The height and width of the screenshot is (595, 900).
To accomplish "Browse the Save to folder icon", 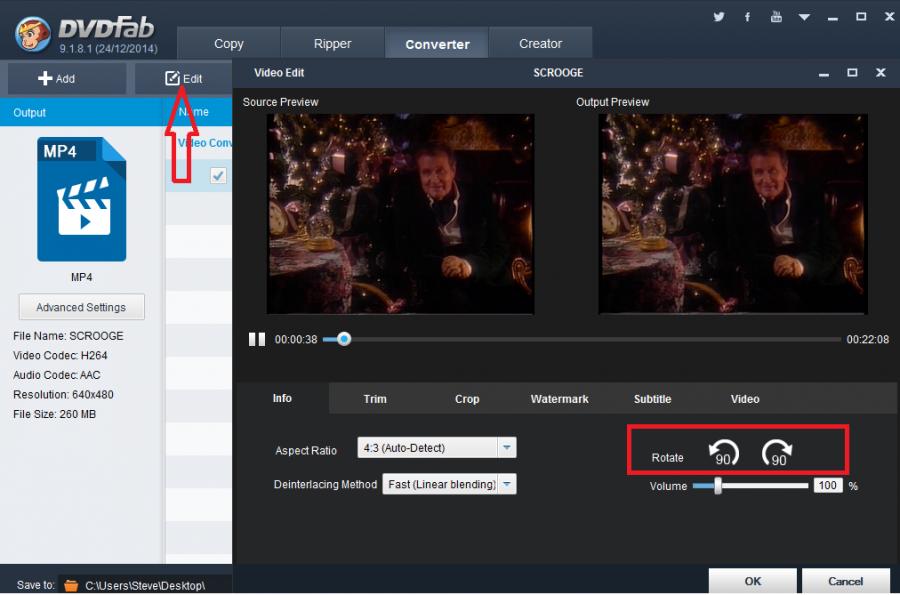I will coord(71,585).
